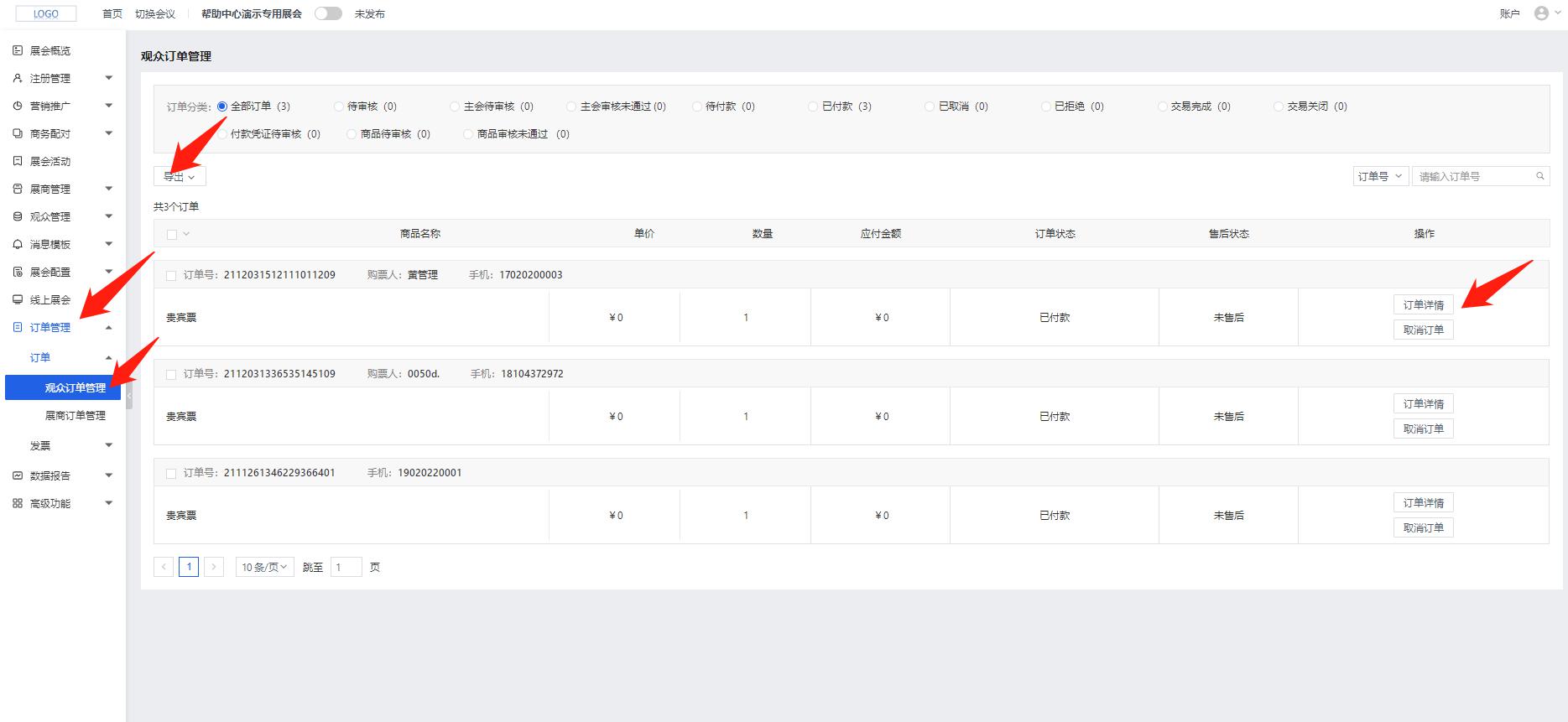The image size is (1568, 722).
Task: Go to 首页 in top navigation
Action: (x=112, y=14)
